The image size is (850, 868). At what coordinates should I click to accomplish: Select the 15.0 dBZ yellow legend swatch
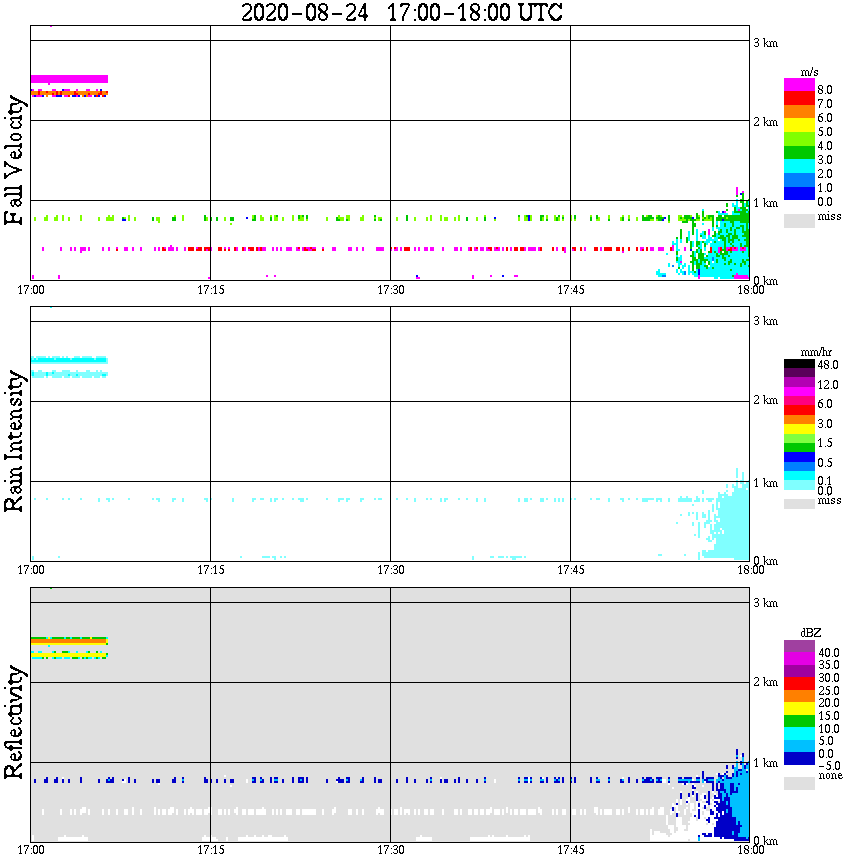coord(799,709)
